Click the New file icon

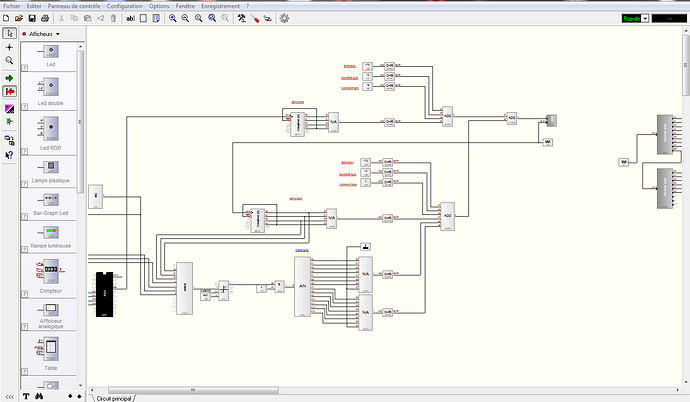[x=7, y=18]
